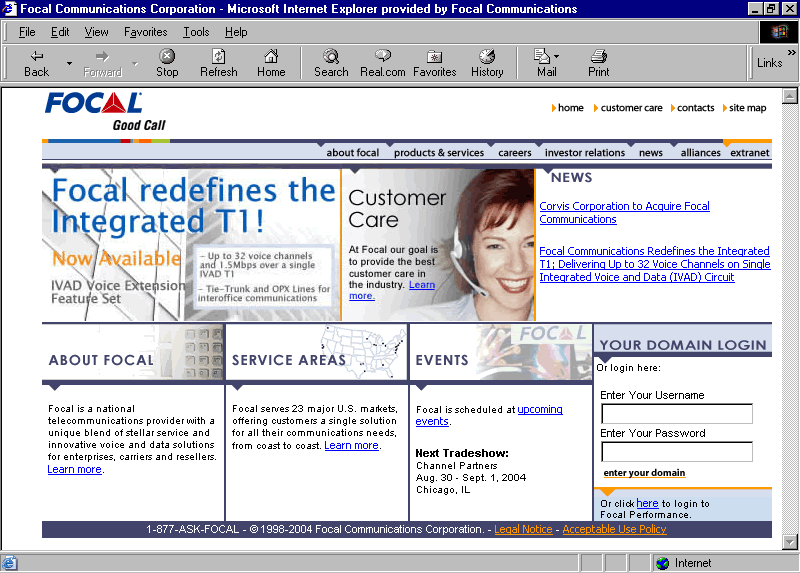Click the Back toolbar icon
This screenshot has width=800, height=573.
(37, 63)
